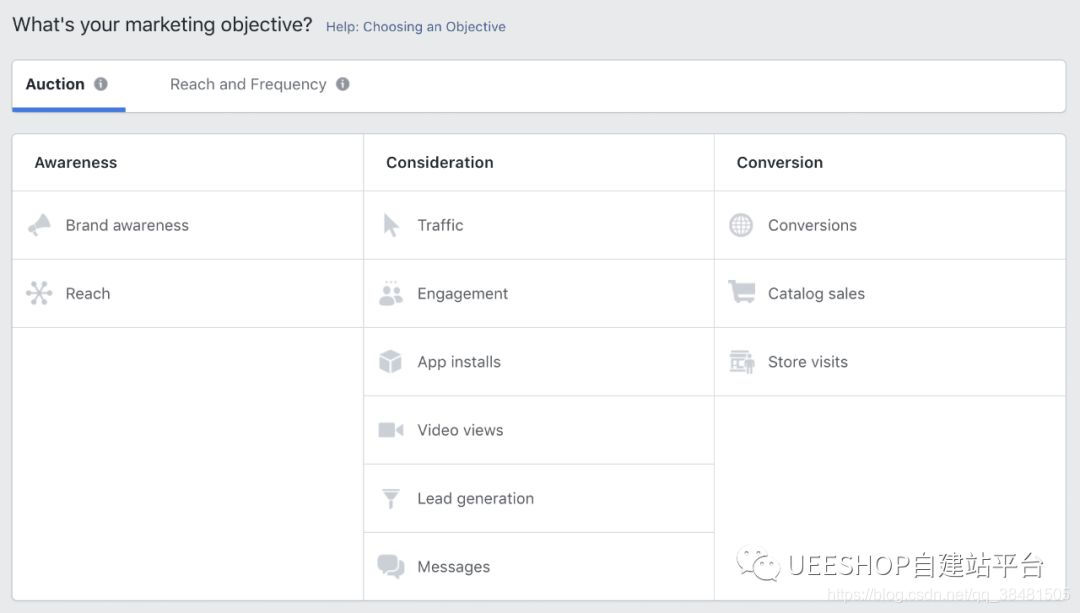1080x613 pixels.
Task: Switch to Reach and Frequency tab
Action: (x=259, y=85)
